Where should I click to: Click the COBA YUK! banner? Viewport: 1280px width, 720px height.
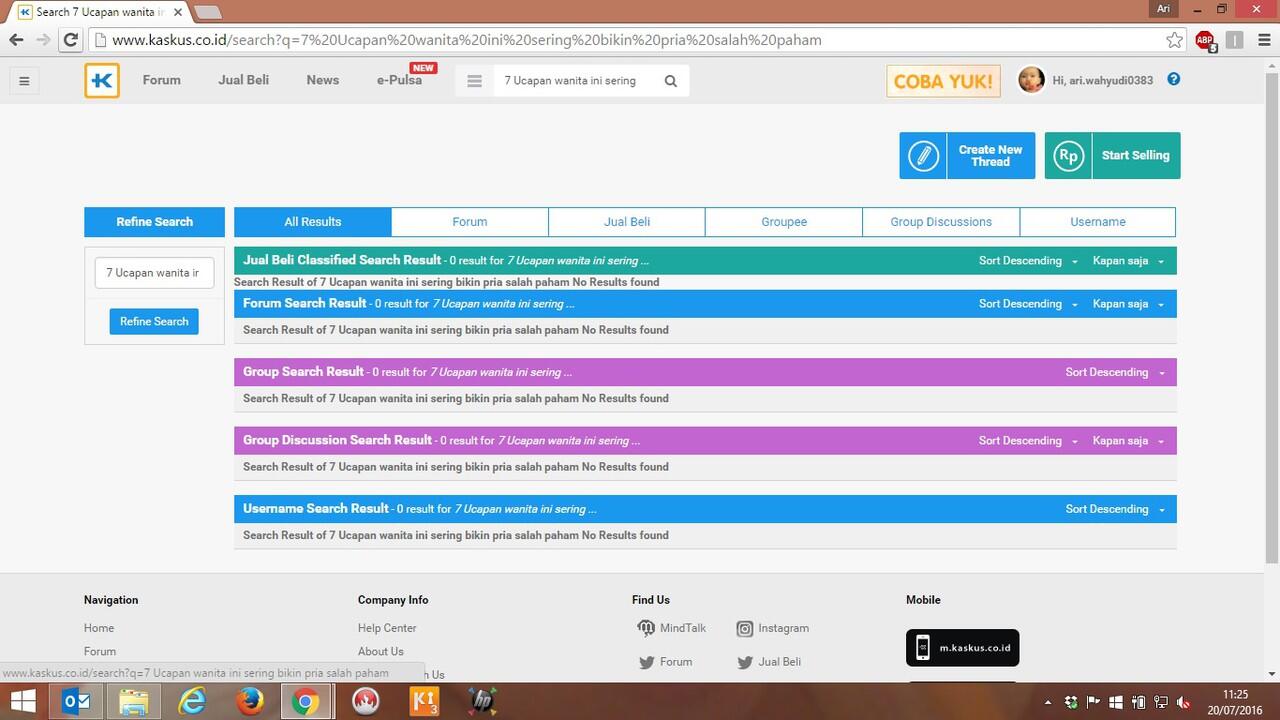click(943, 81)
